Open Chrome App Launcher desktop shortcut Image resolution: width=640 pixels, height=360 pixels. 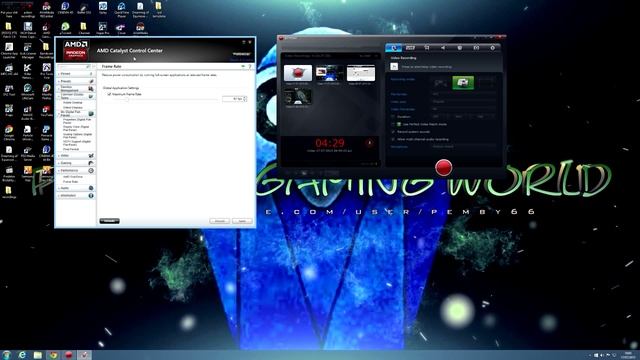(x=9, y=51)
